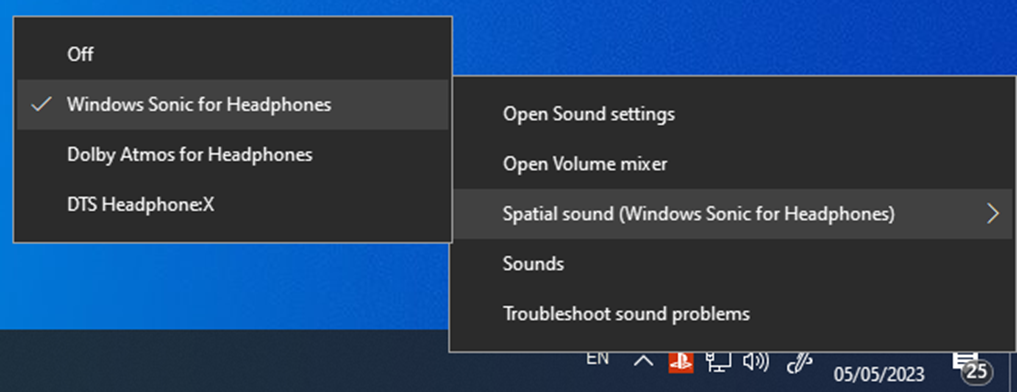
Task: Click the checkmark beside Windows Sonic
Action: (42, 104)
